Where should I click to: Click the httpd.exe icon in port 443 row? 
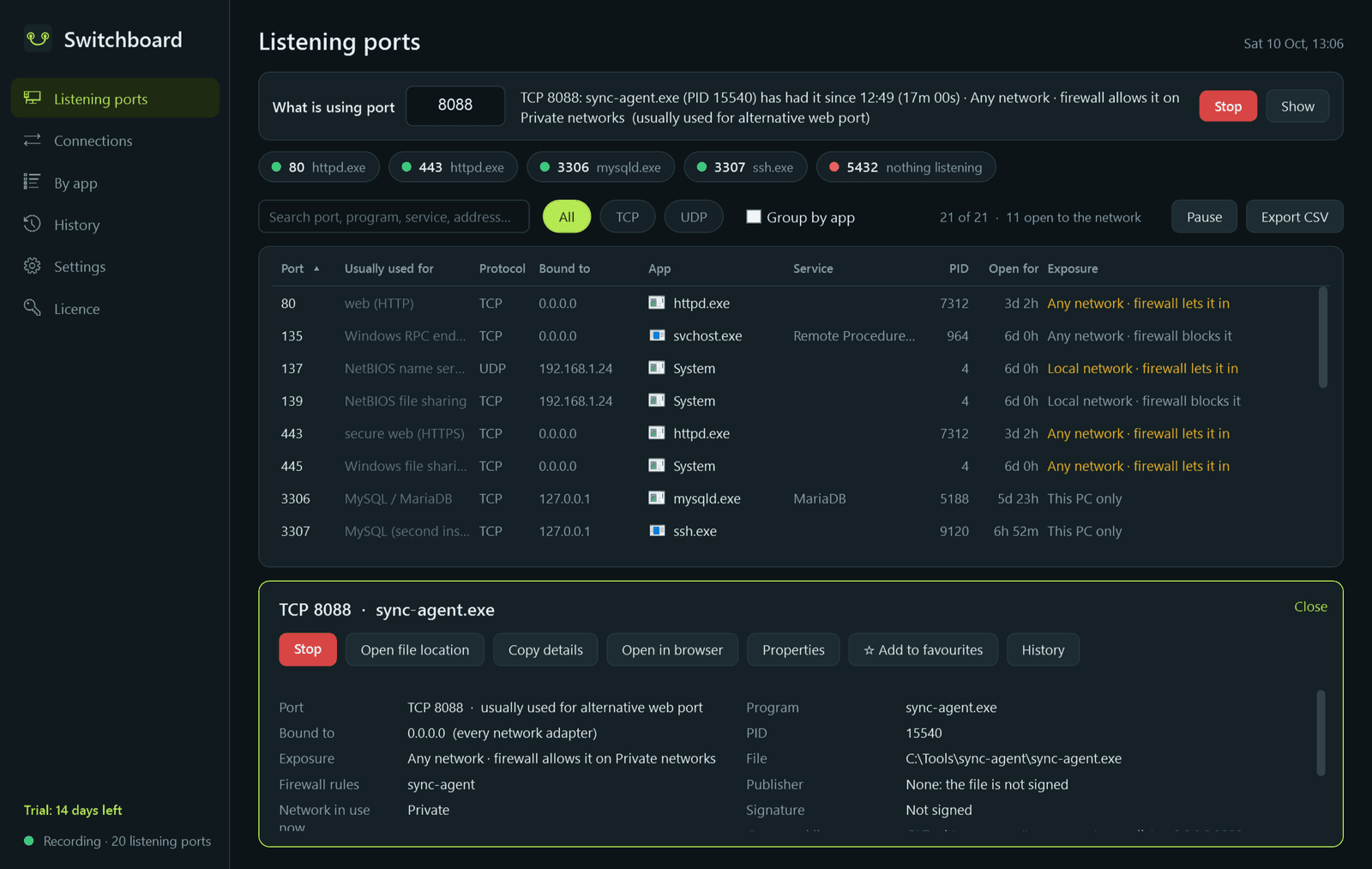(657, 433)
